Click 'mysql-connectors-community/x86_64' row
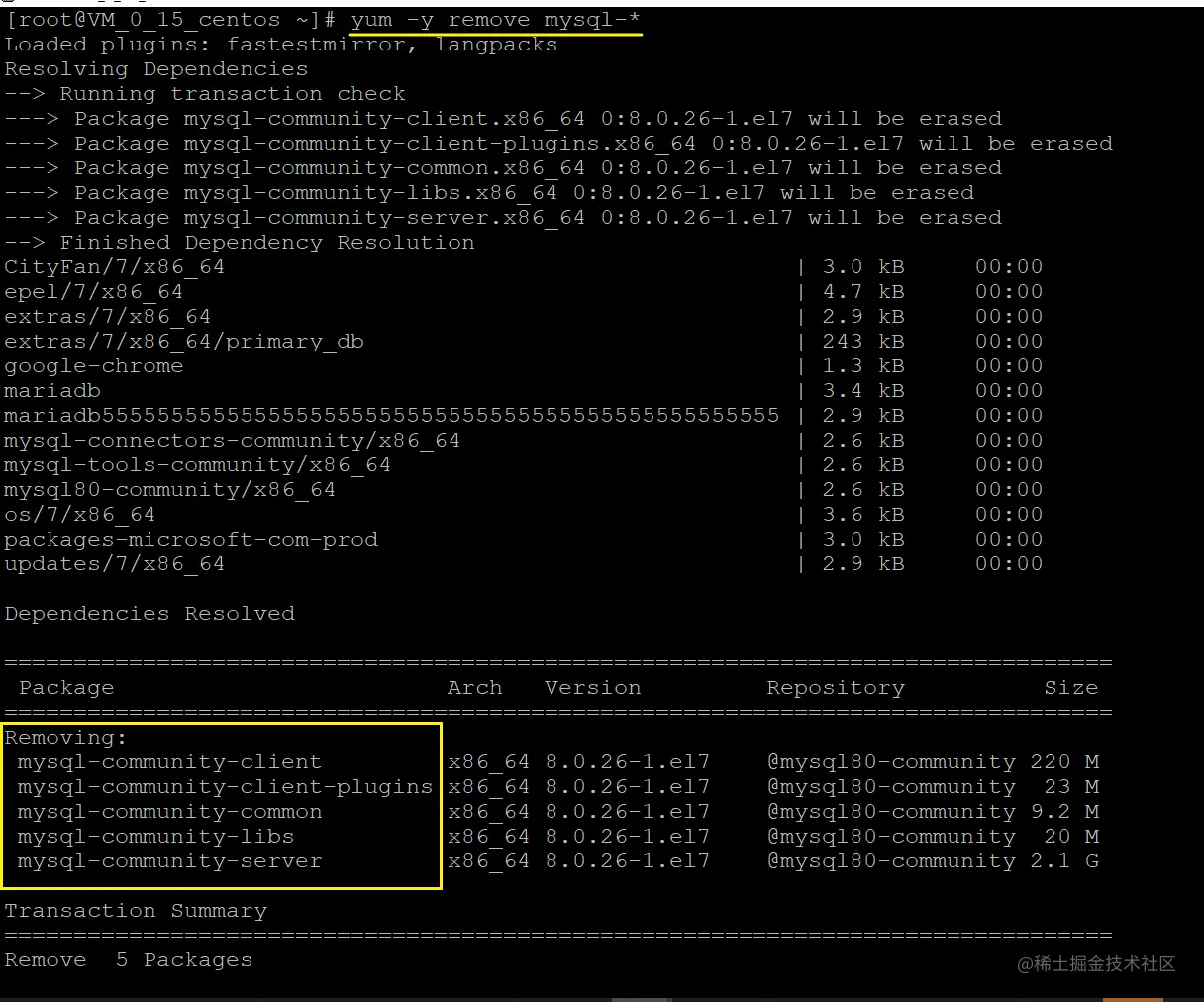Viewport: 1204px width, 1002px height. [524, 441]
